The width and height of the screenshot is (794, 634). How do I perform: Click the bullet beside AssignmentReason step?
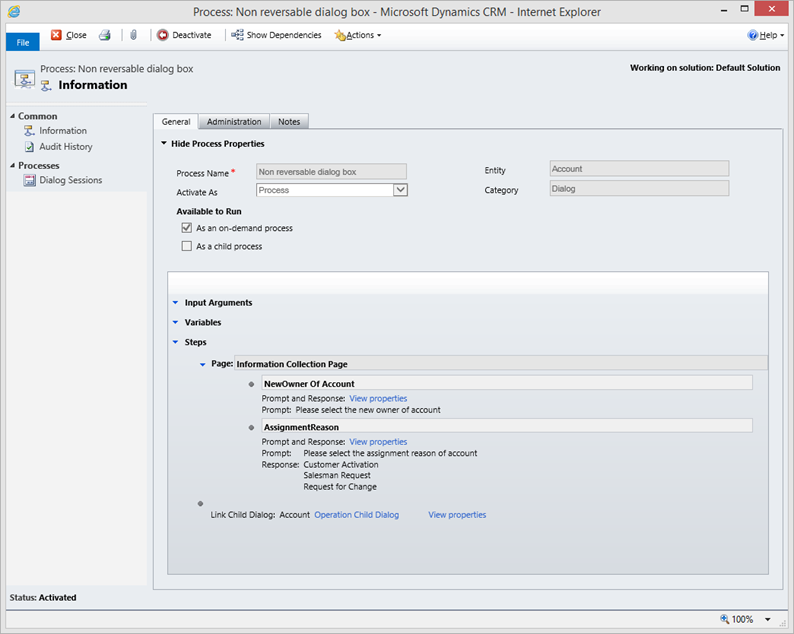coord(251,427)
